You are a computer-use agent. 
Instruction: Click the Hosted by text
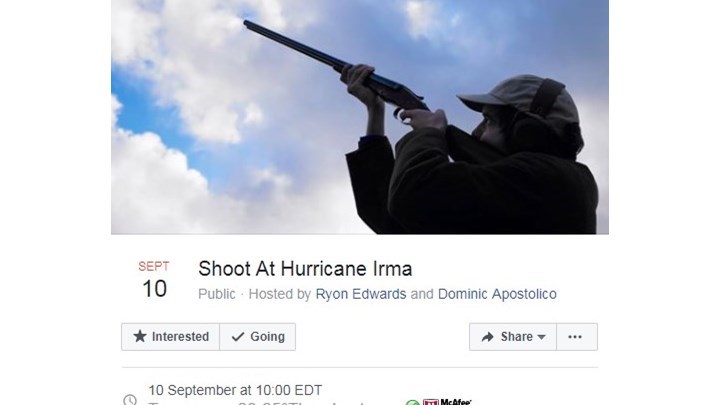click(280, 294)
